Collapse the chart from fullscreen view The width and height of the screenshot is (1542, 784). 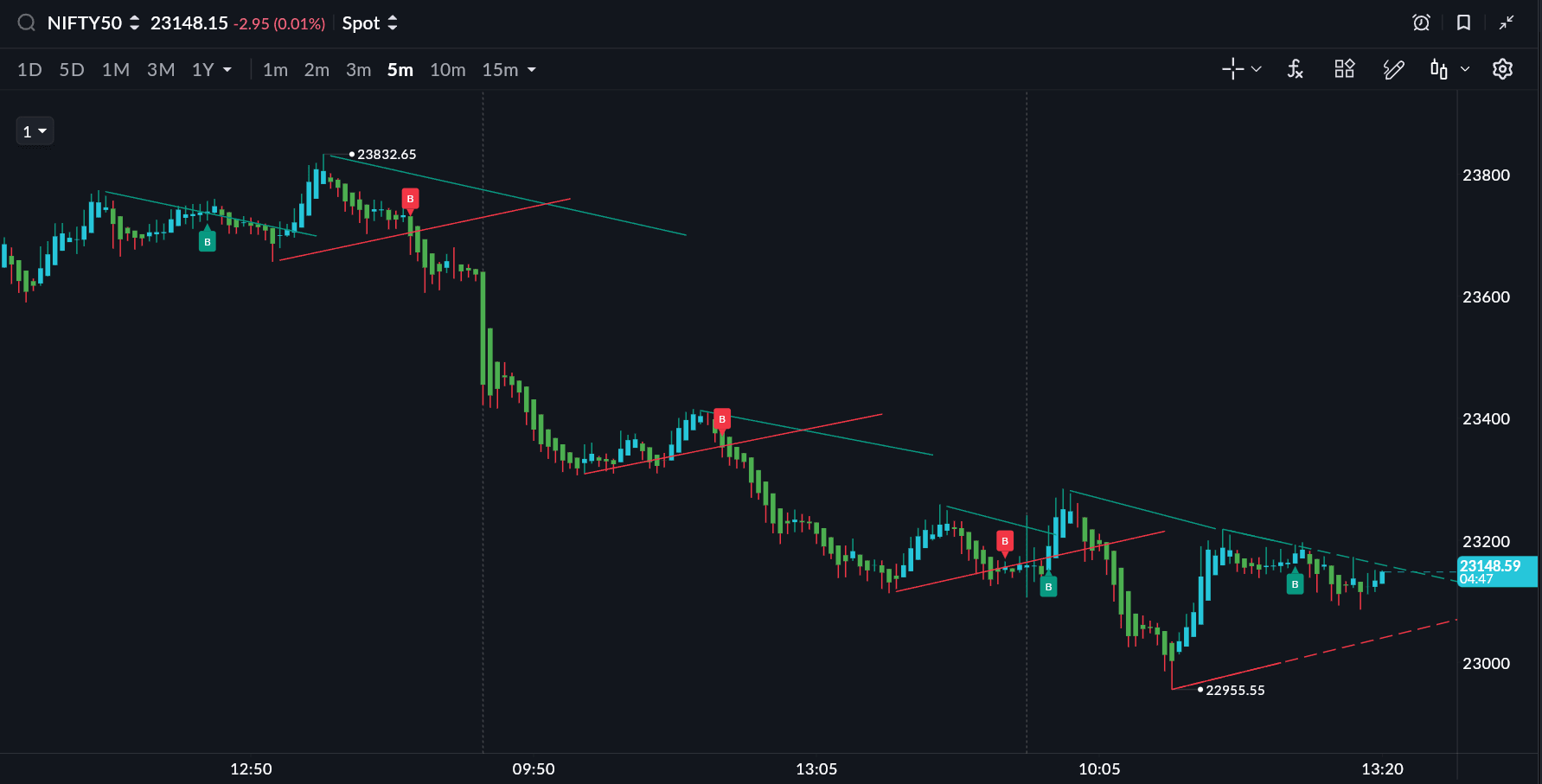tap(1507, 23)
